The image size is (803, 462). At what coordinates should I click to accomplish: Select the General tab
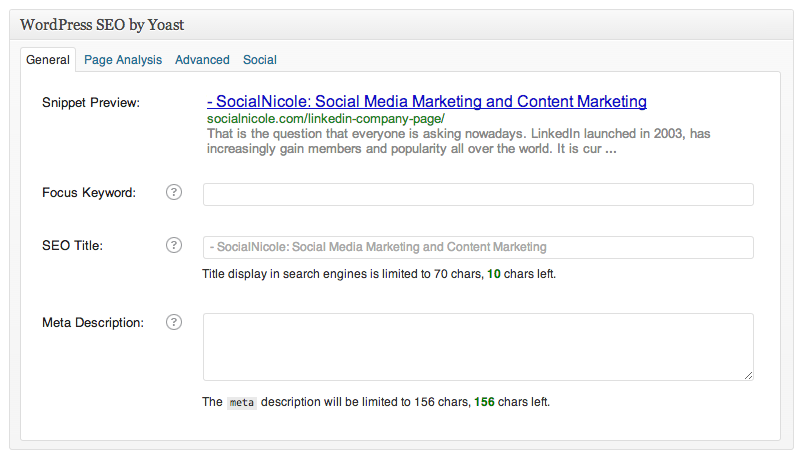(x=48, y=60)
